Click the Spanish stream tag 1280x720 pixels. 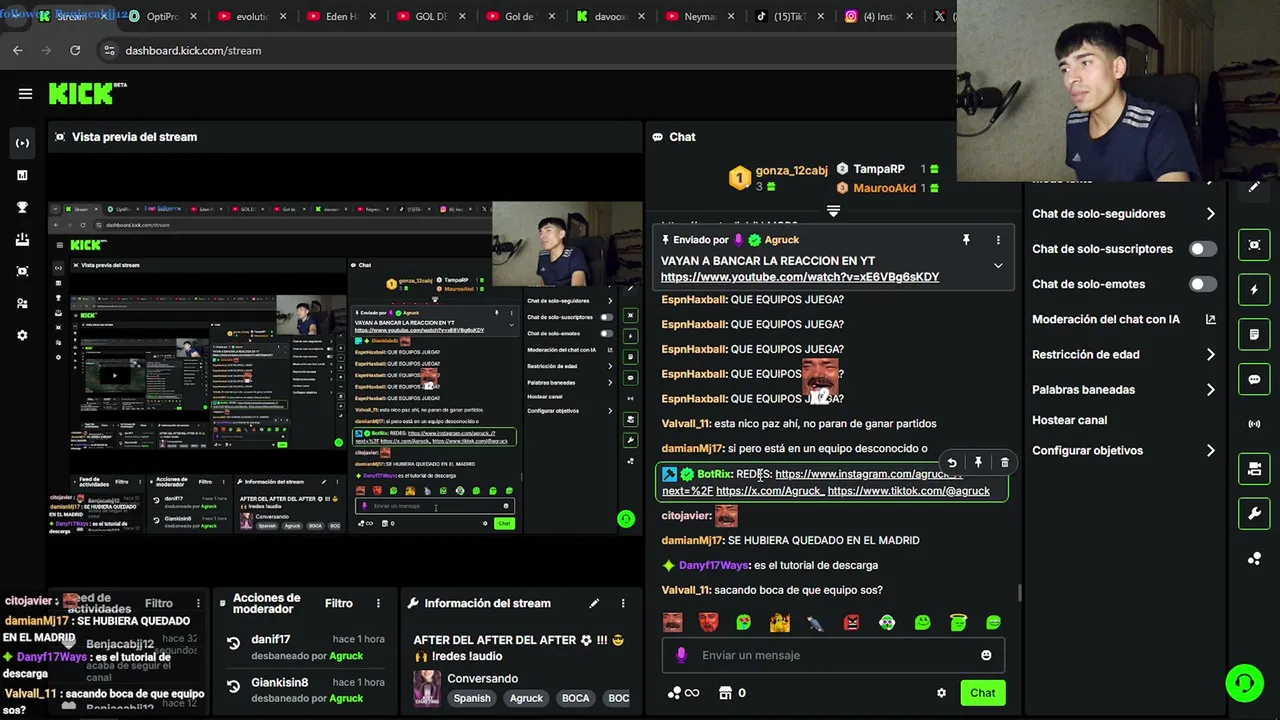(x=472, y=698)
